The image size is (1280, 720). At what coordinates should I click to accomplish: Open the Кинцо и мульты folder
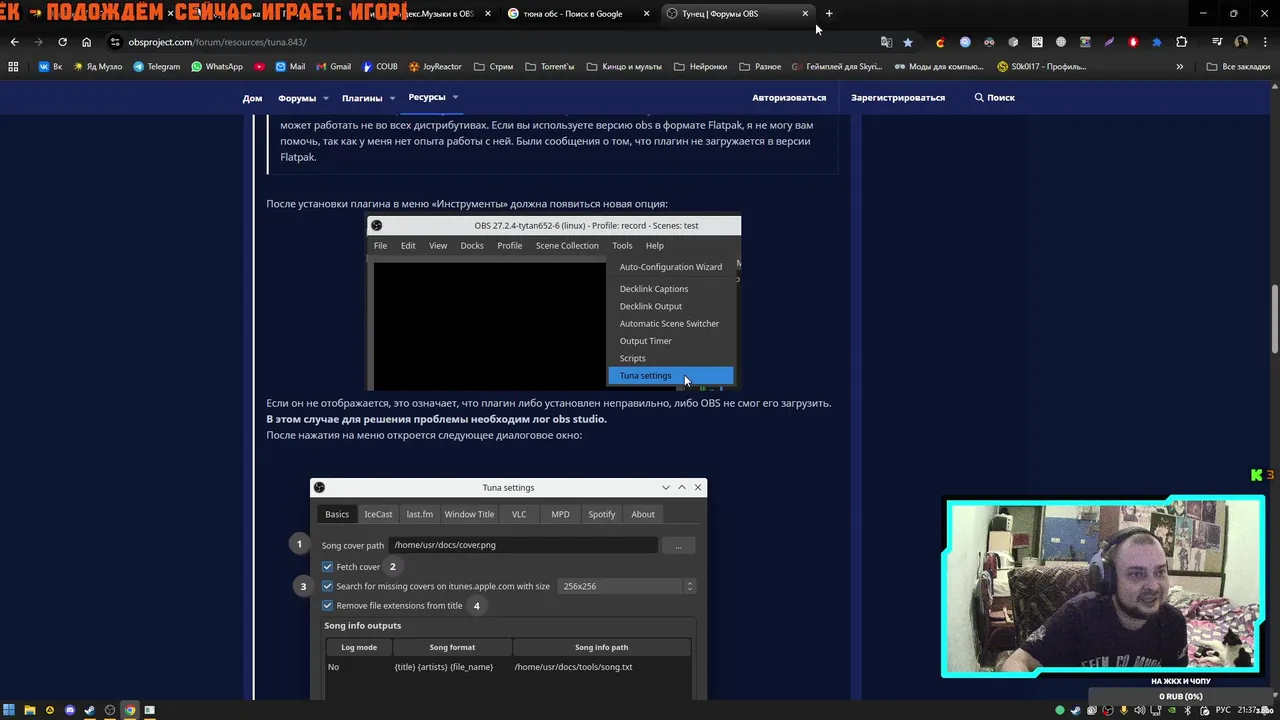[x=624, y=67]
